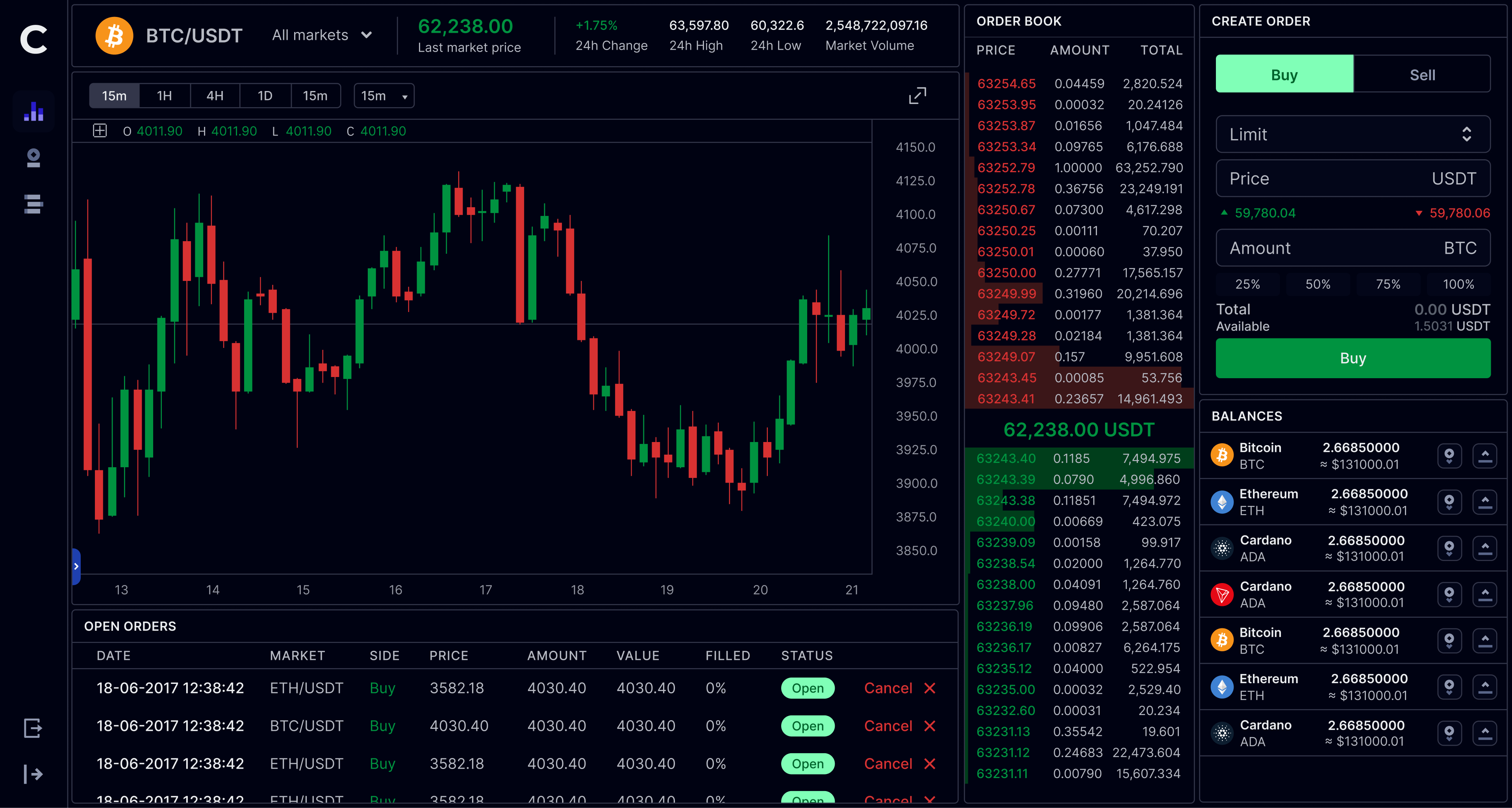
Task: Click the wallet coin icon in sidebar
Action: (x=33, y=158)
